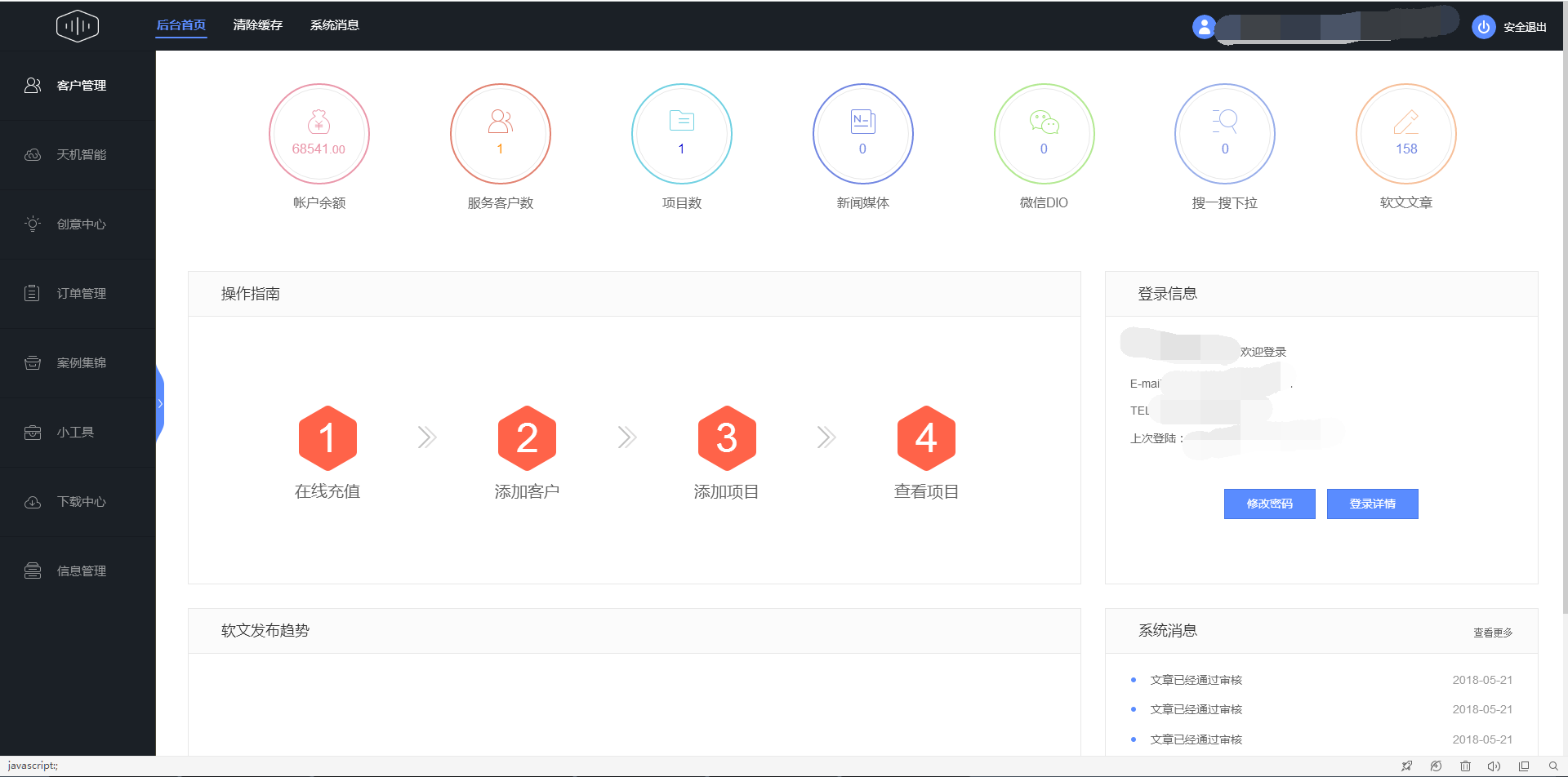The height and width of the screenshot is (777, 1568).
Task: Open the 新闻媒体 newspaper circle
Action: pos(863,134)
